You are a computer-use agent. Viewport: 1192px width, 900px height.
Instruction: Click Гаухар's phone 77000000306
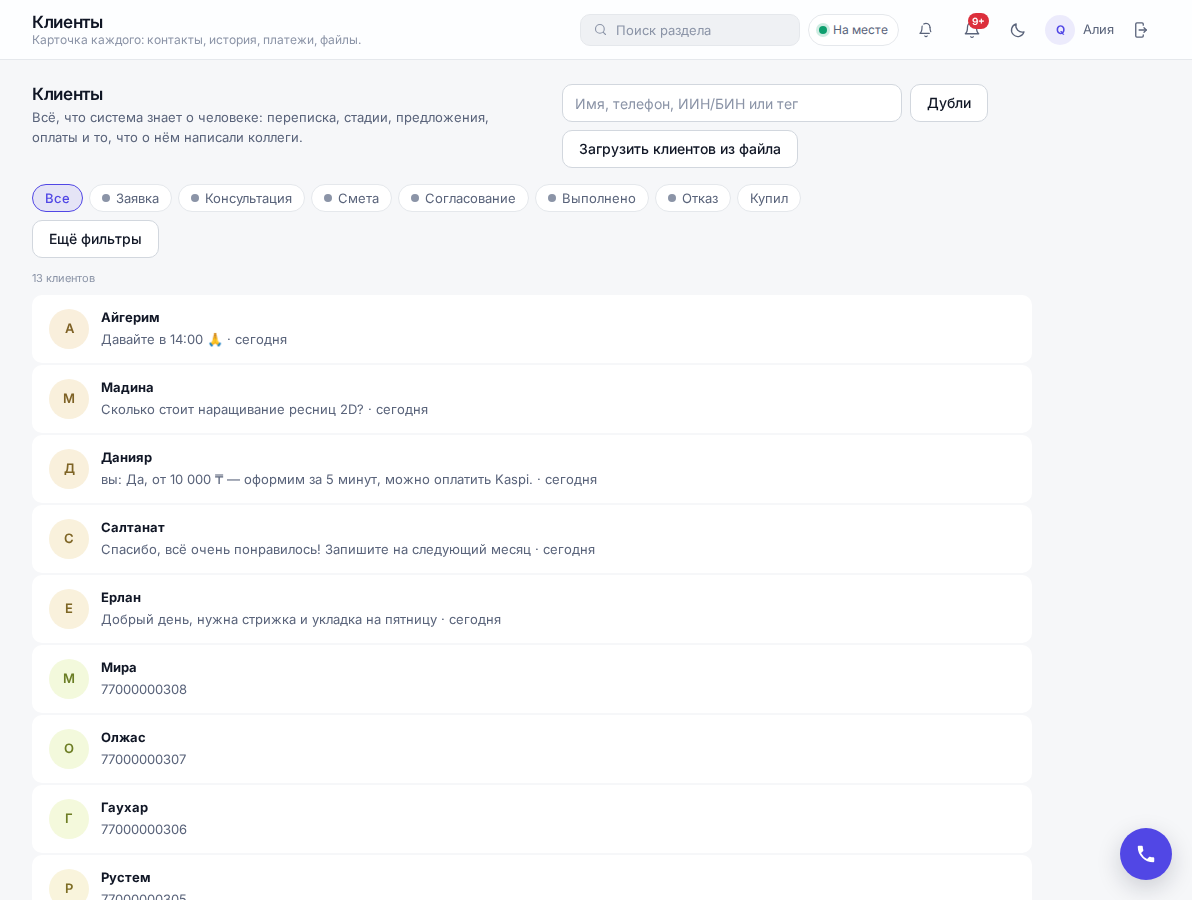click(144, 829)
